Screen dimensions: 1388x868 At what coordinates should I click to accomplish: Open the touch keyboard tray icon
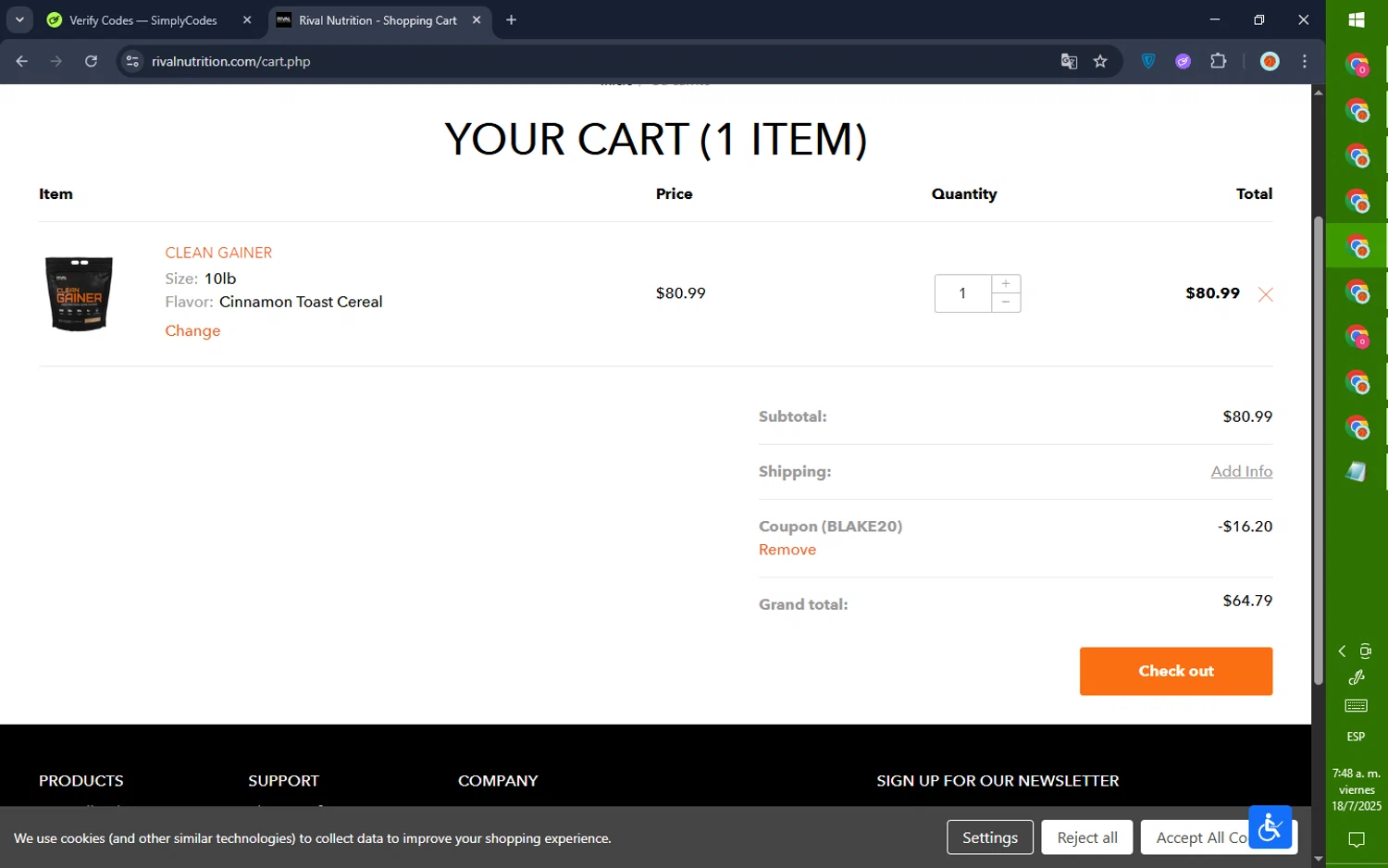(1357, 706)
